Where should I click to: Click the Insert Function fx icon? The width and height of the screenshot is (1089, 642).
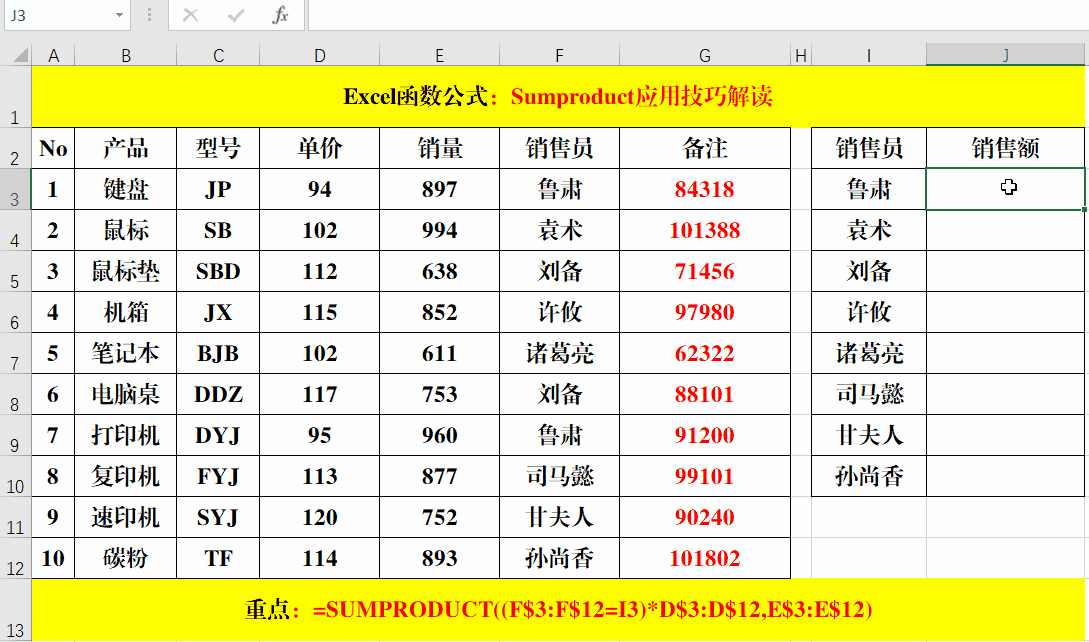[280, 15]
